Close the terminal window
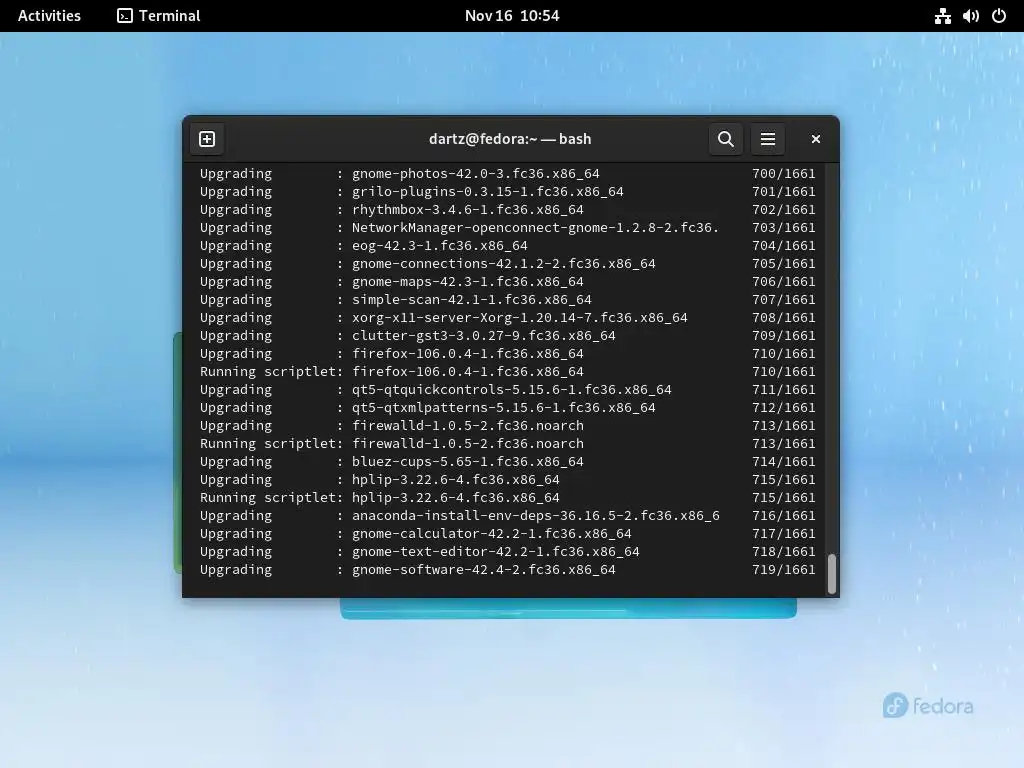 click(816, 139)
